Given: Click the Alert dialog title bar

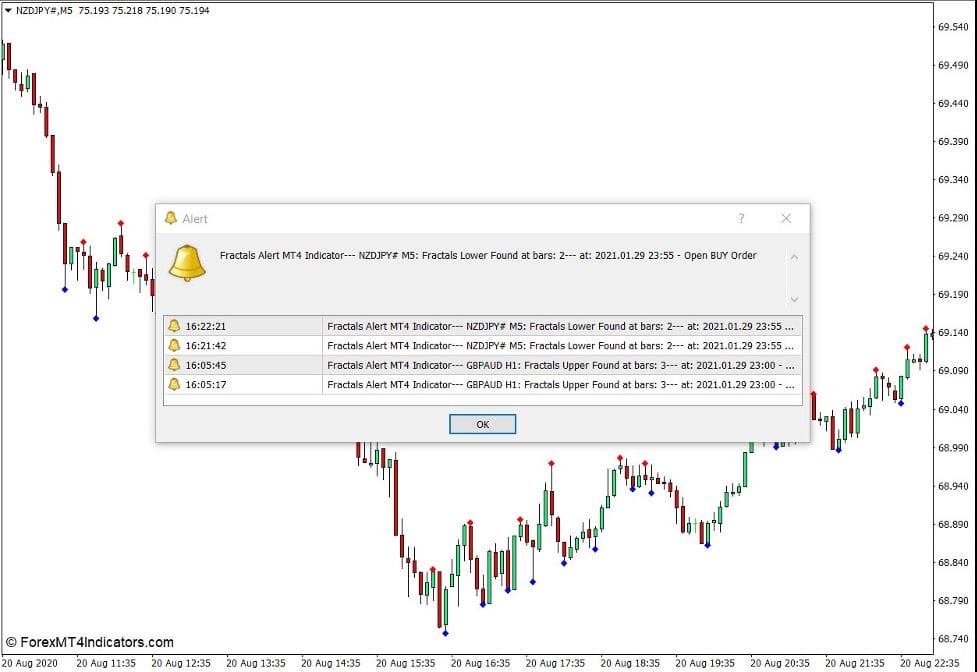Looking at the screenshot, I should pos(450,218).
